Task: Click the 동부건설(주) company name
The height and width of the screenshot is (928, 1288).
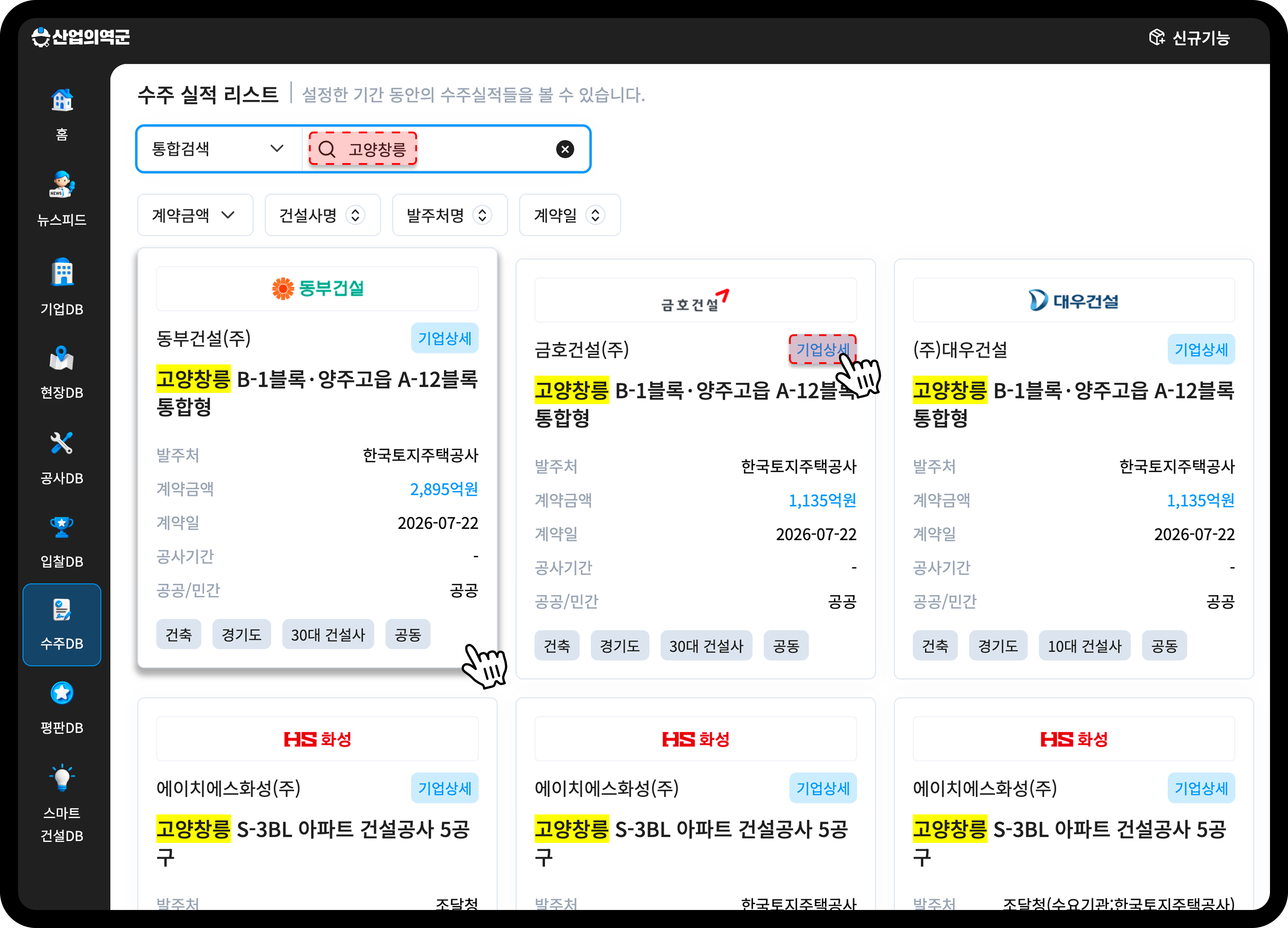Action: pos(203,338)
